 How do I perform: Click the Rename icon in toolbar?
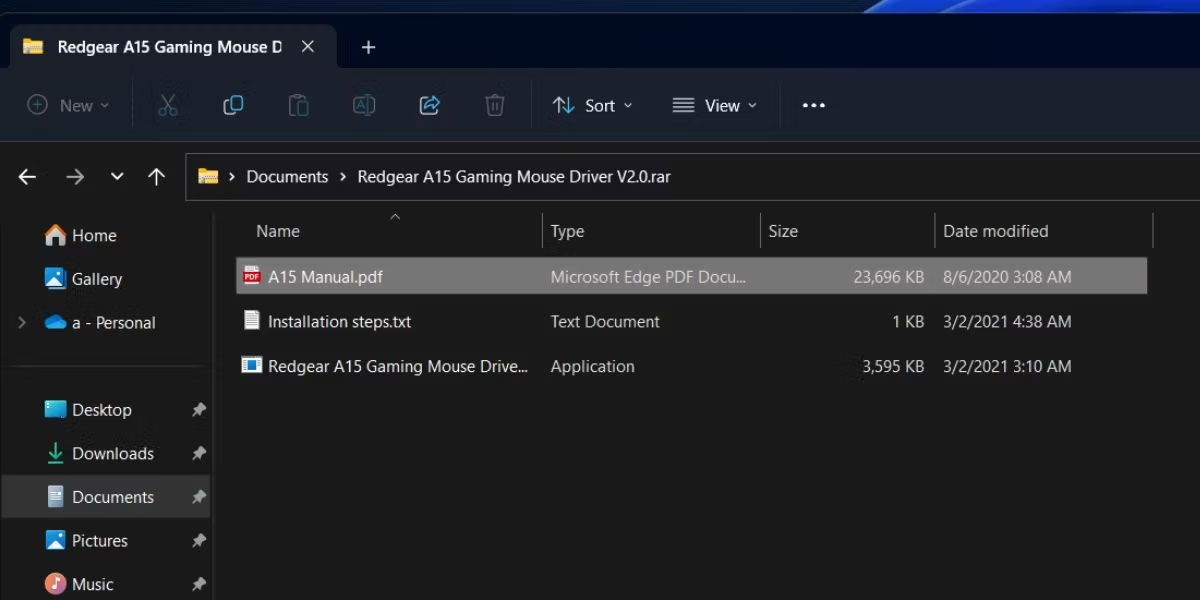tap(364, 105)
